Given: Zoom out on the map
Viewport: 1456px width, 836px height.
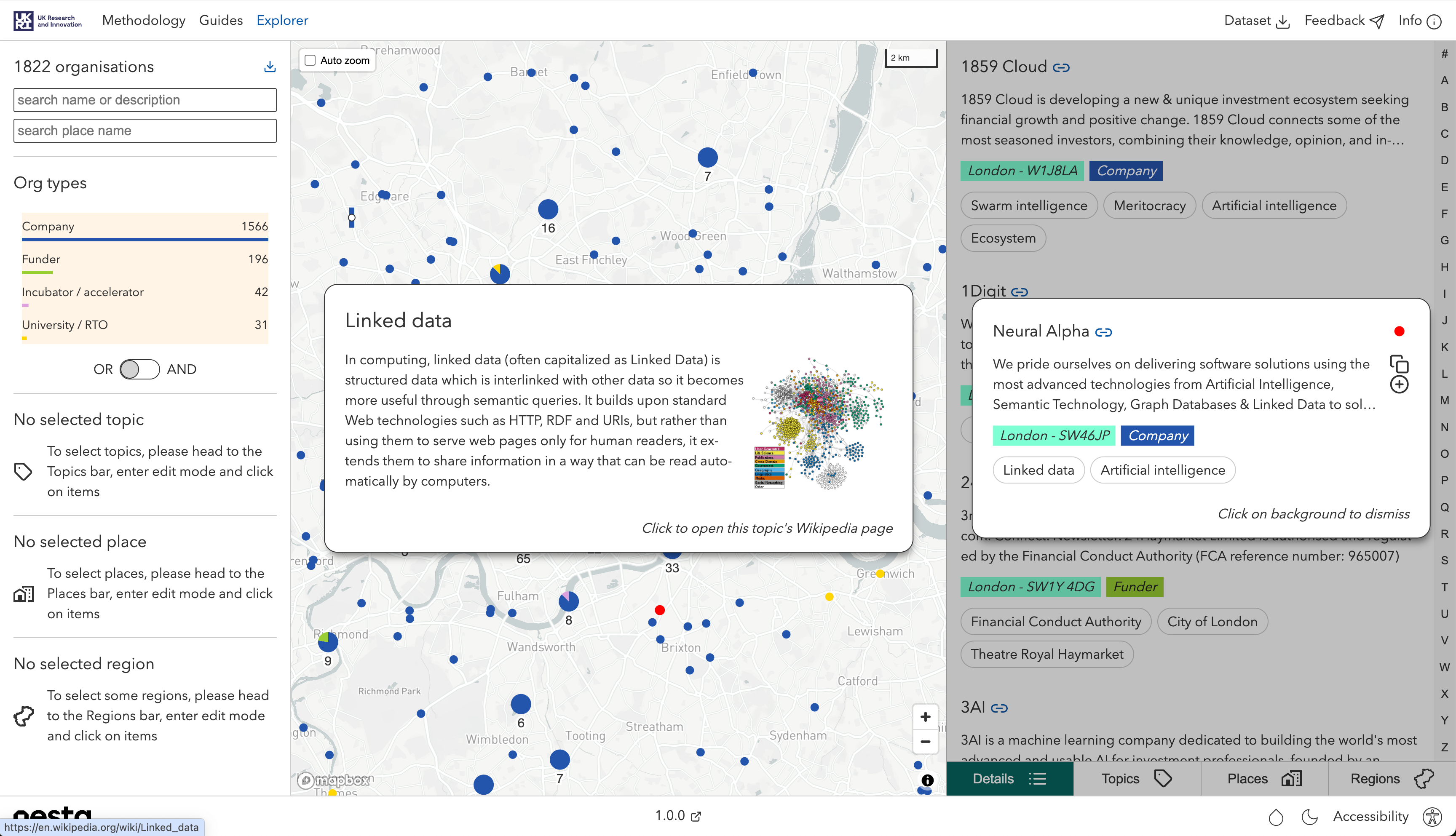Looking at the screenshot, I should point(925,741).
